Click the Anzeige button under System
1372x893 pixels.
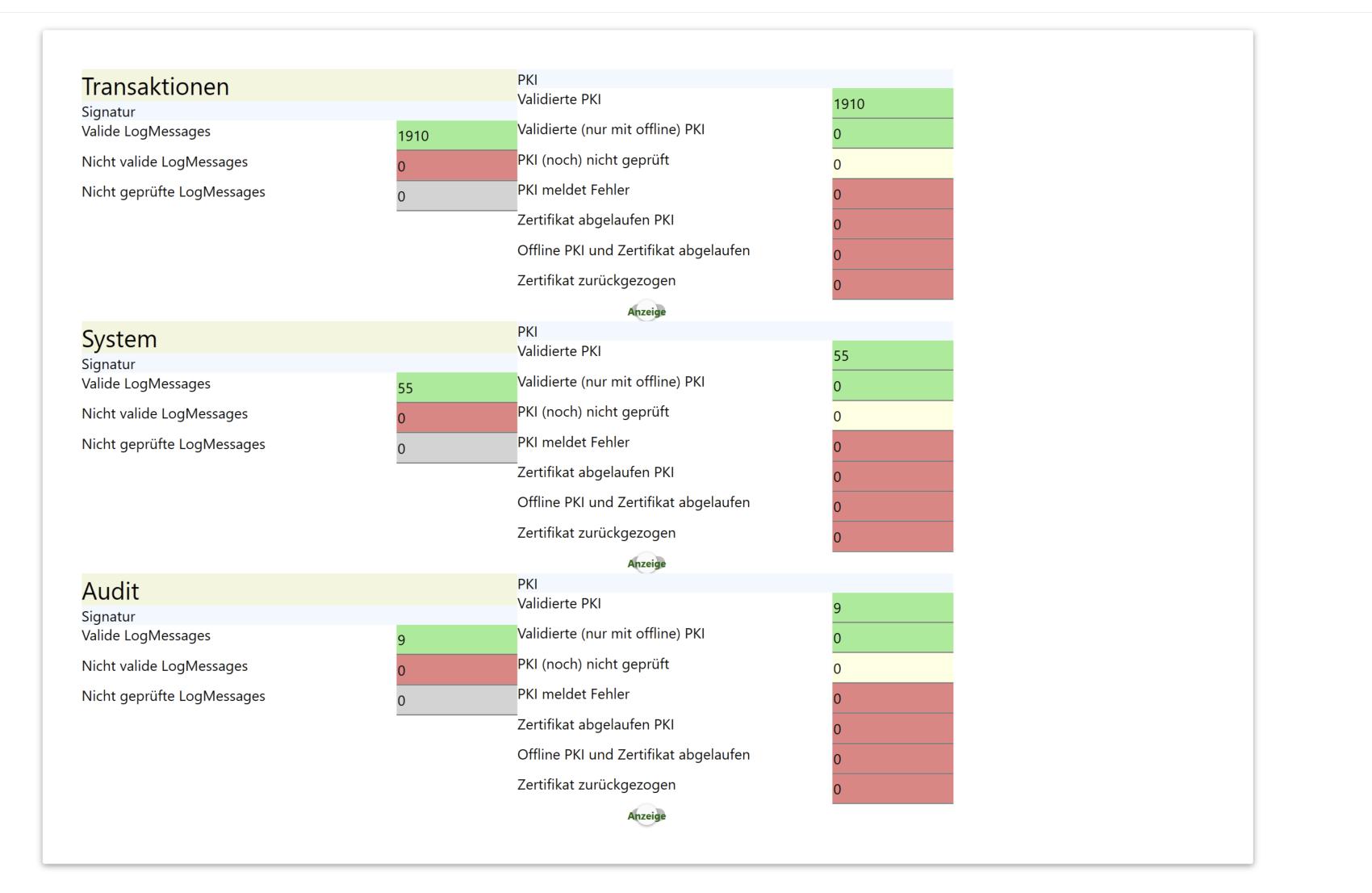(646, 564)
